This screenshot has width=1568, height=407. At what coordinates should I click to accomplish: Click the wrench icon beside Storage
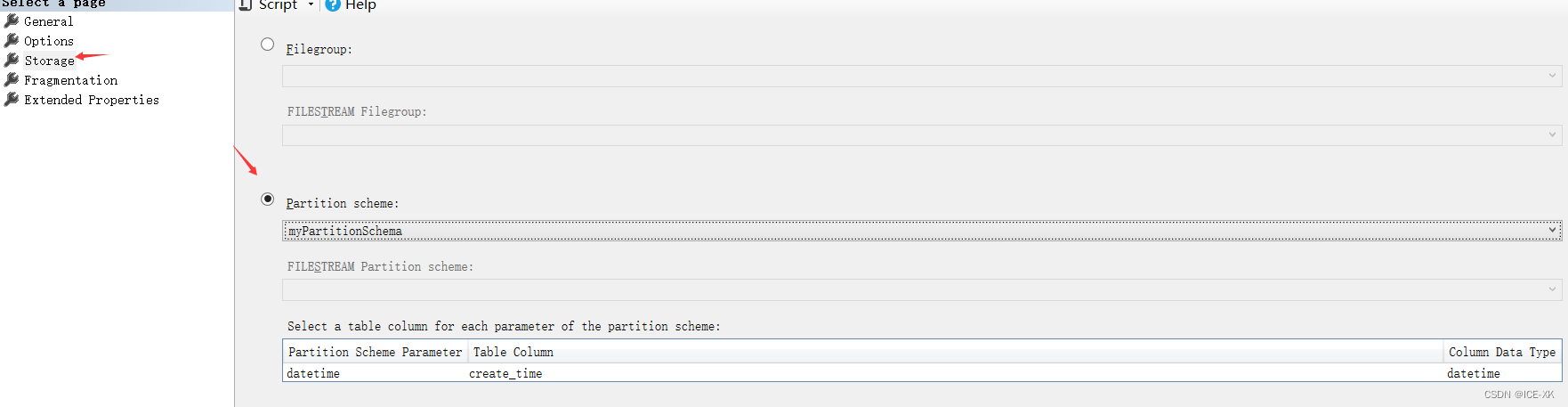(x=12, y=60)
